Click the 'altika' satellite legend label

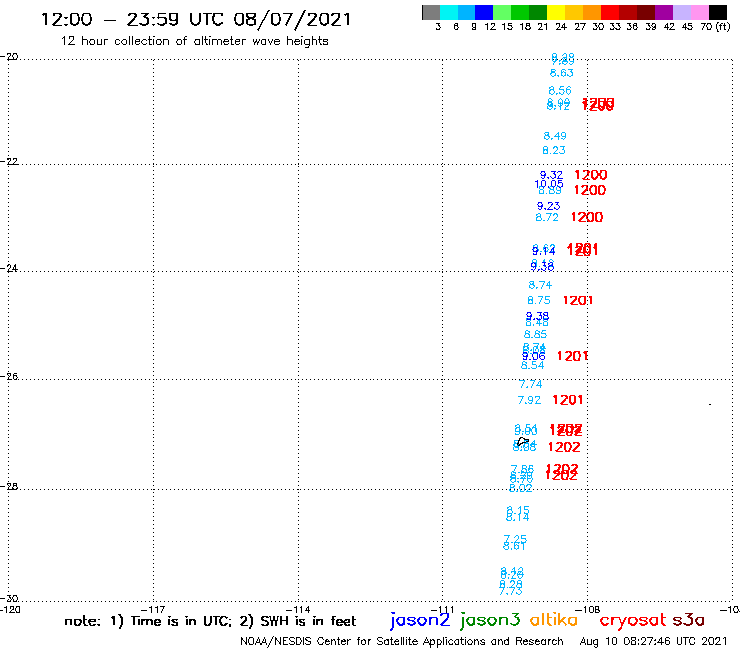point(553,620)
